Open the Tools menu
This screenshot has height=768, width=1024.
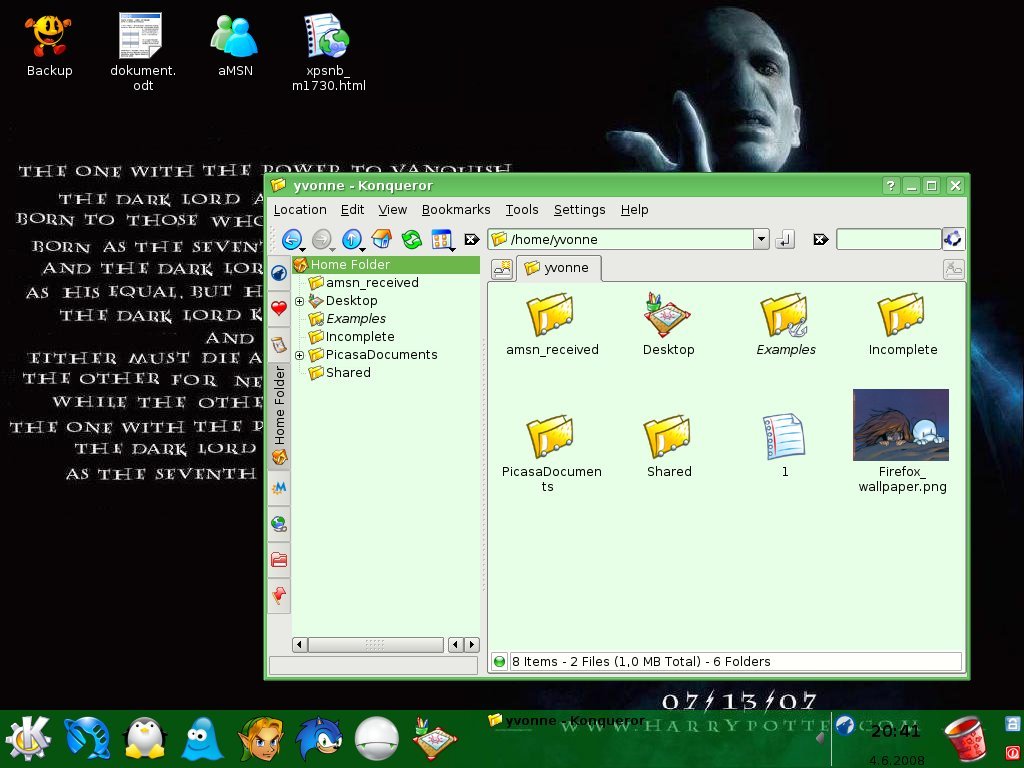(x=522, y=210)
